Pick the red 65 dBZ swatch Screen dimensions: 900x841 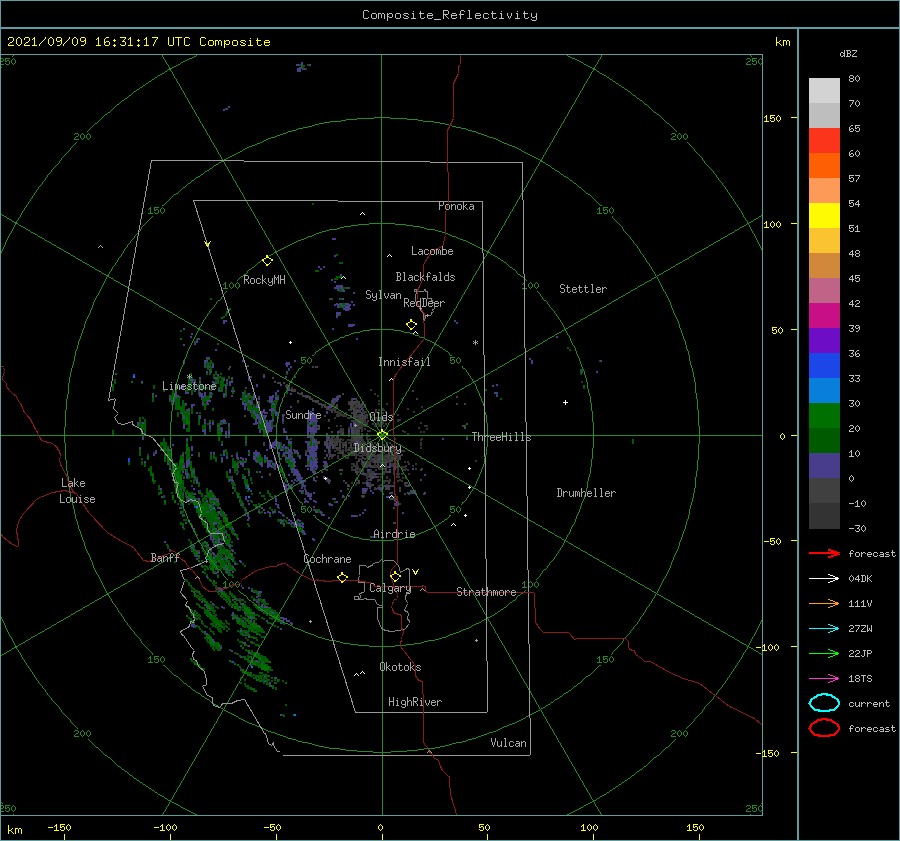click(824, 141)
